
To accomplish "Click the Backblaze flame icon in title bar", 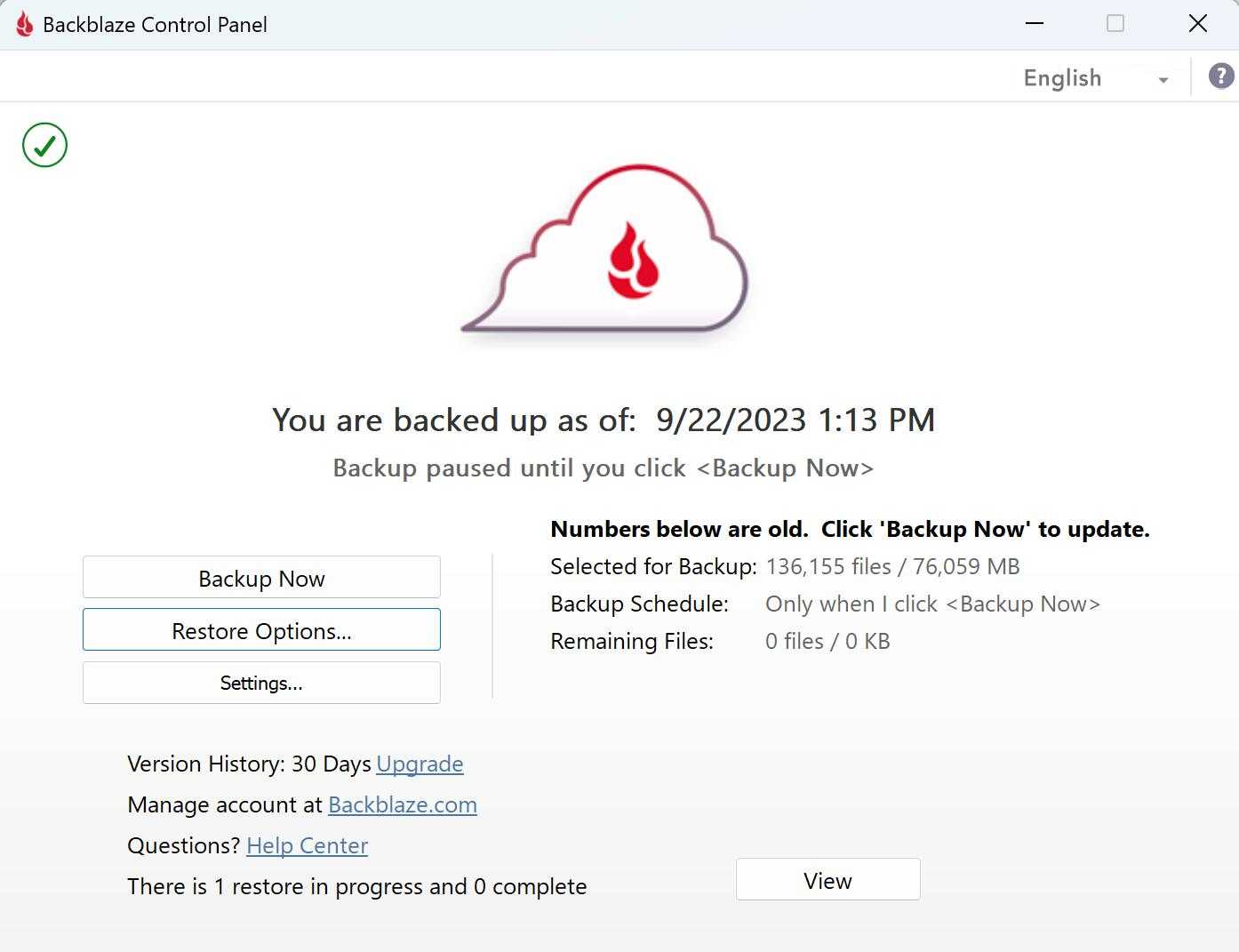I will tap(24, 24).
